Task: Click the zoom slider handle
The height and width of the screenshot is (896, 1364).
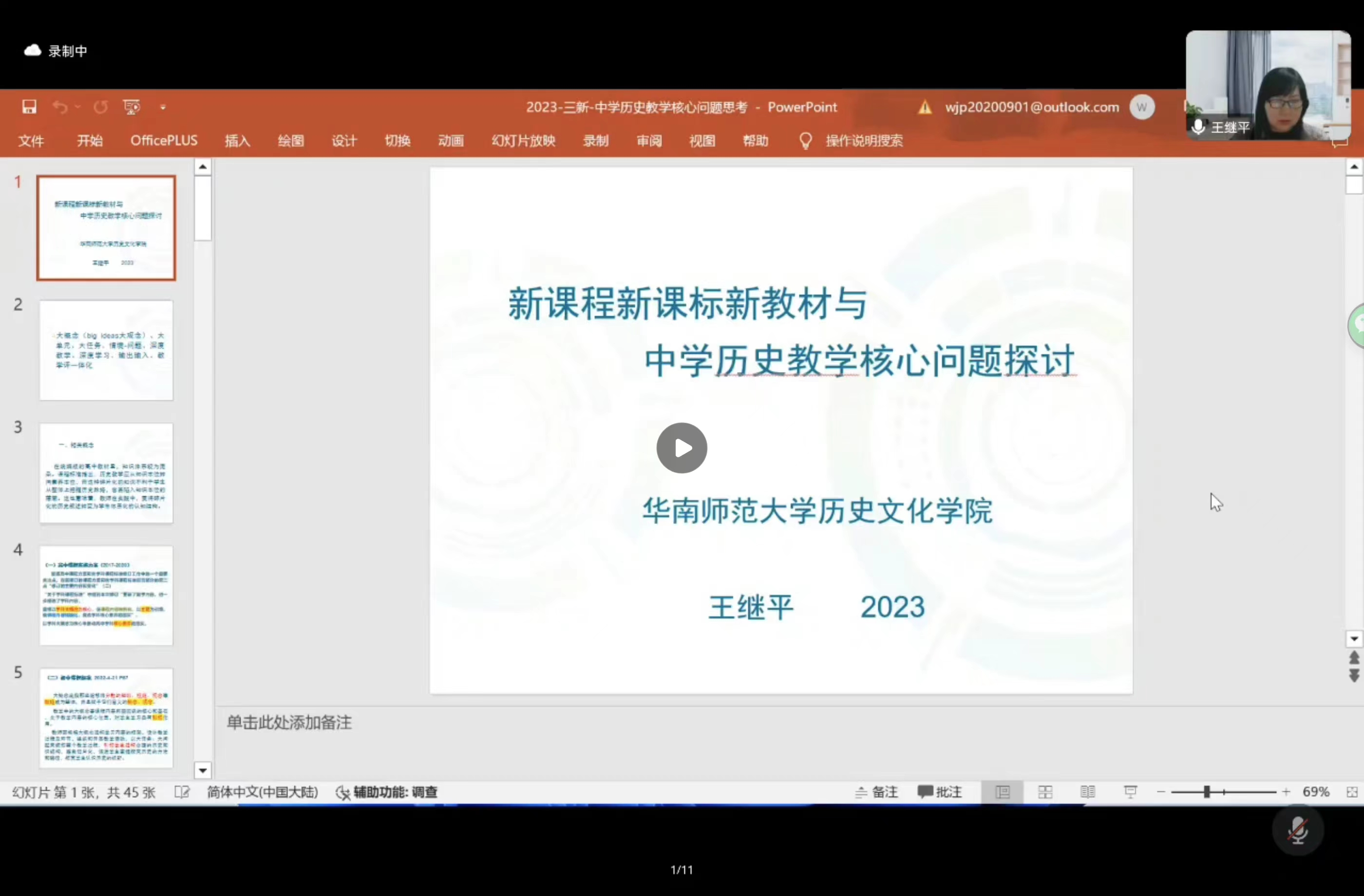Action: pyautogui.click(x=1206, y=792)
